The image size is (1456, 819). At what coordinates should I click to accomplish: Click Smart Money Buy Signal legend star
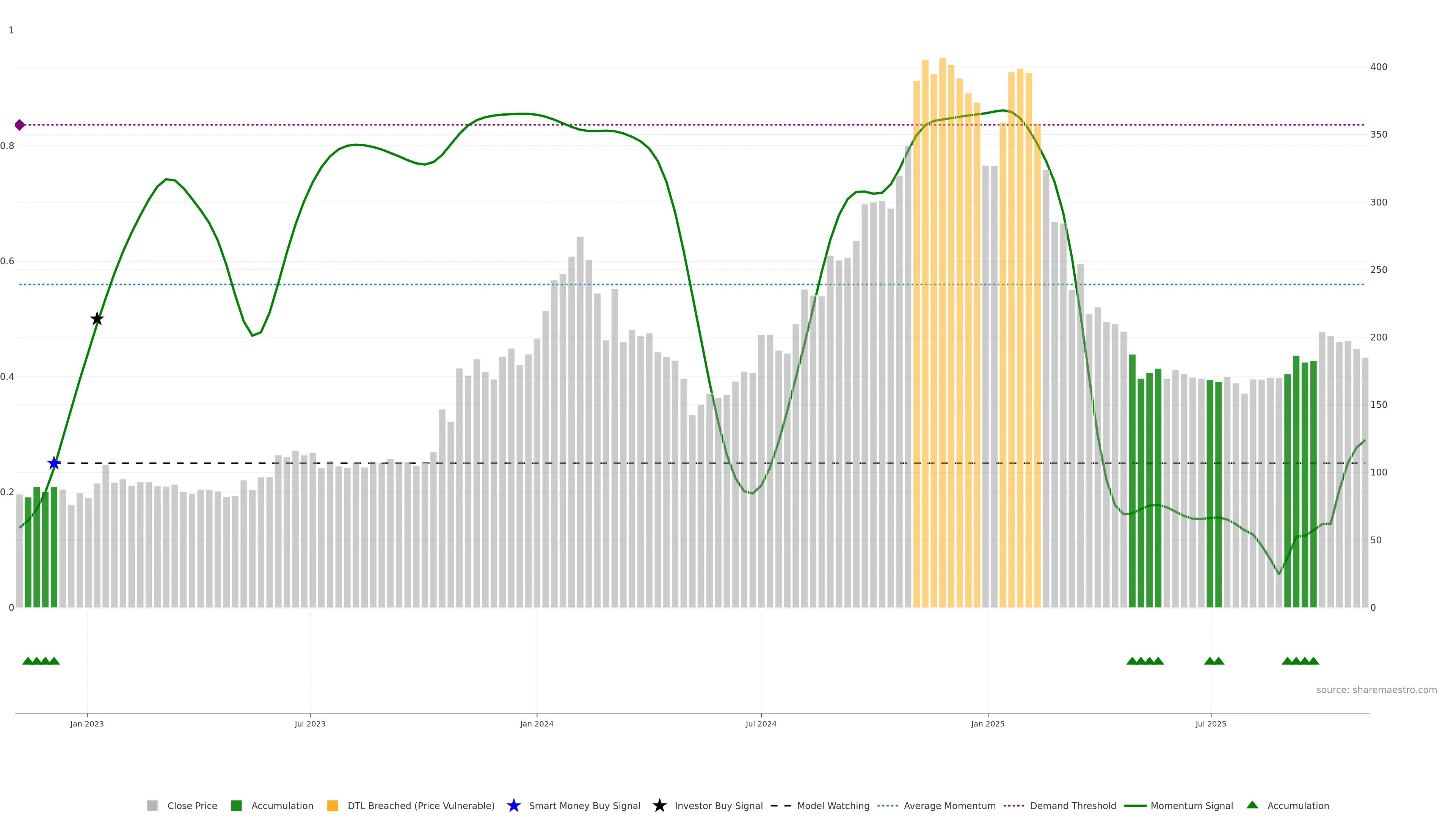(x=514, y=805)
